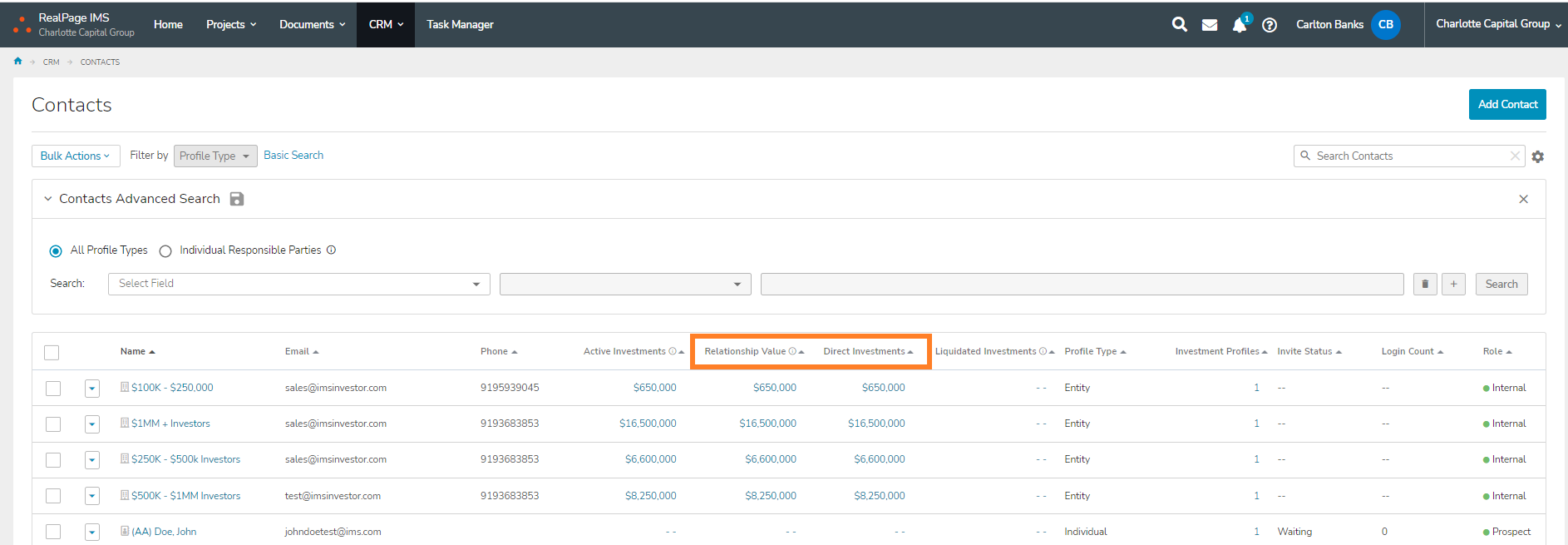1568x545 pixels.
Task: Focus the Search Contacts input field
Action: coord(1409,156)
